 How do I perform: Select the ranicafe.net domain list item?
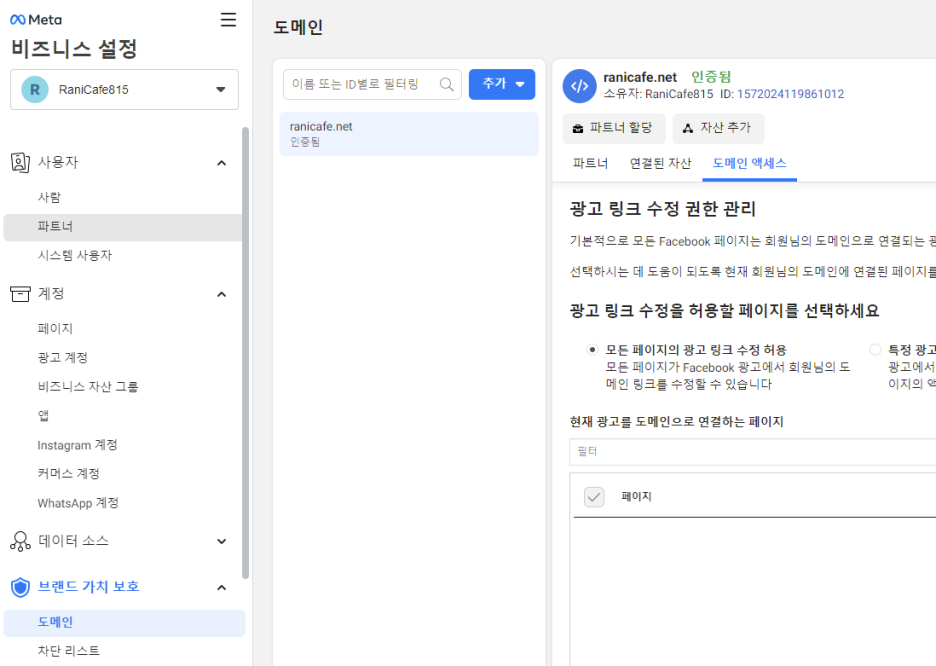point(409,134)
